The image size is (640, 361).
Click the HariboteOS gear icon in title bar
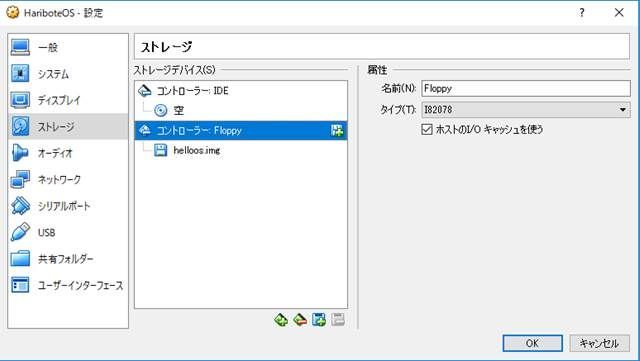(13, 12)
